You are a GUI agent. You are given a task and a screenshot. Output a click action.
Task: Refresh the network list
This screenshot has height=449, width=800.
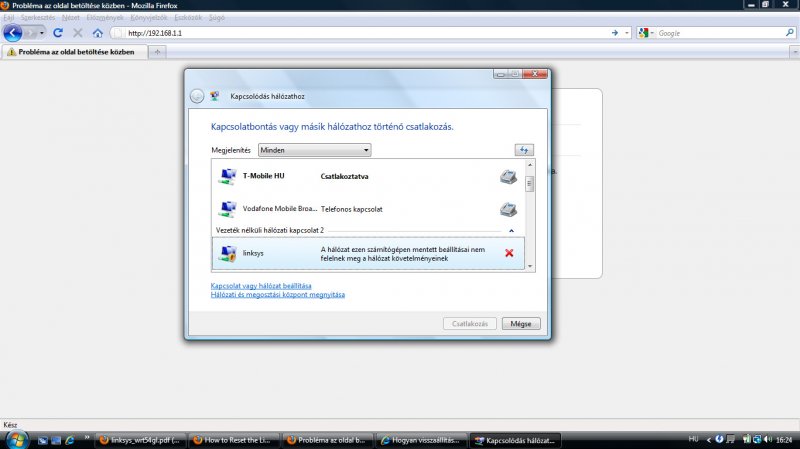524,150
